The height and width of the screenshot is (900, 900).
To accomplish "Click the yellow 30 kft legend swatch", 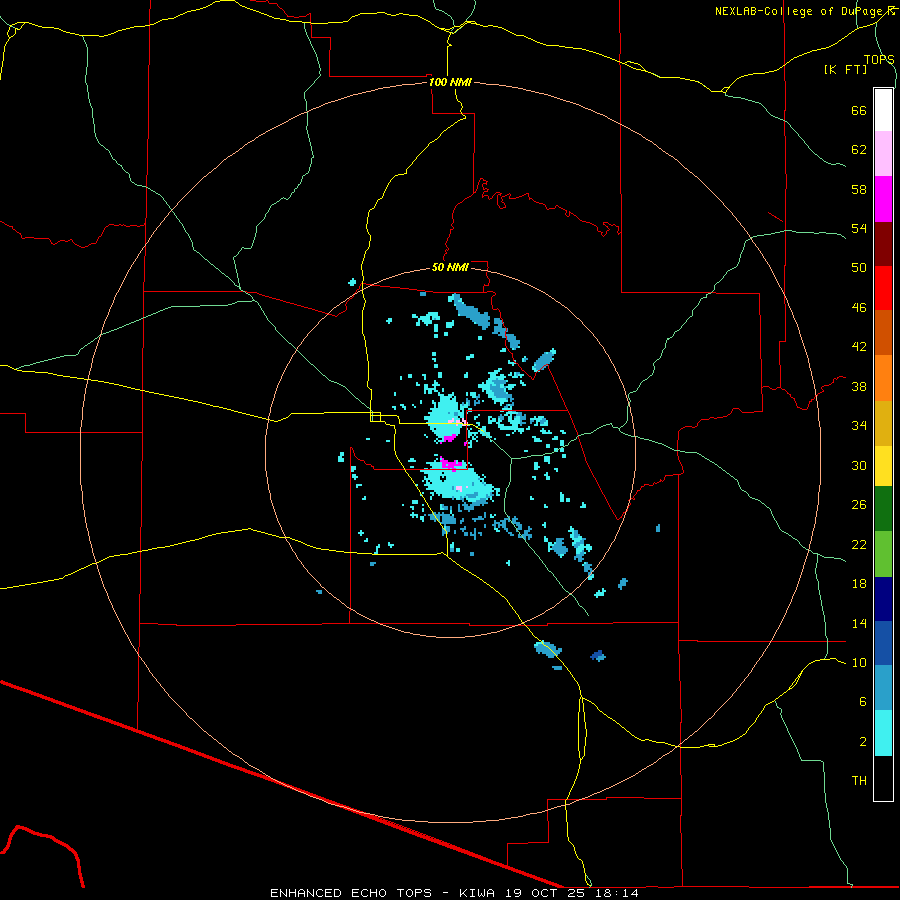I will (883, 466).
